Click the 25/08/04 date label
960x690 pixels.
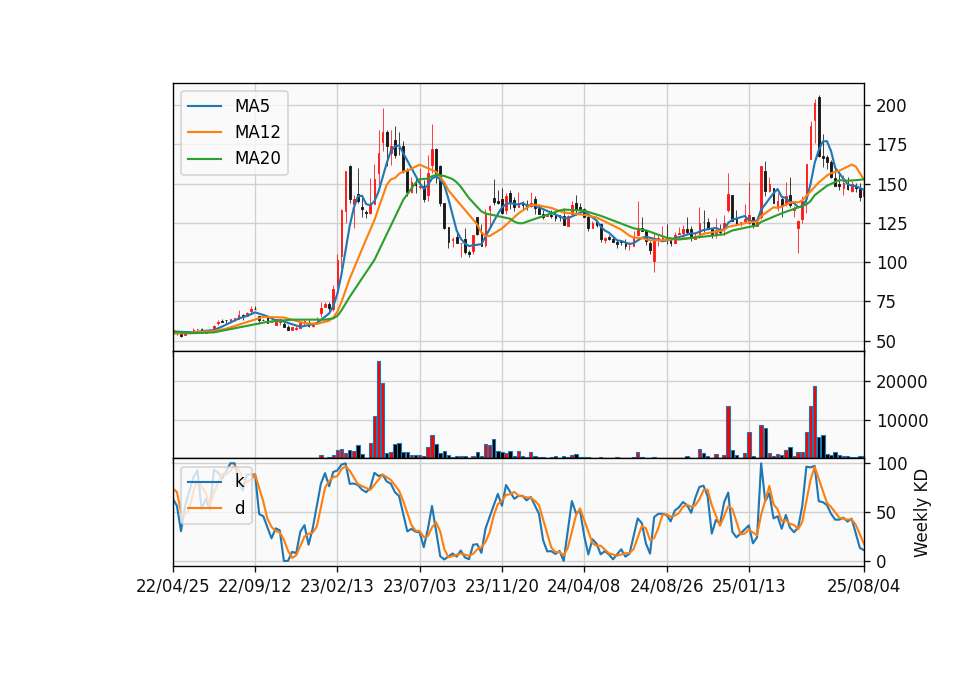click(864, 586)
